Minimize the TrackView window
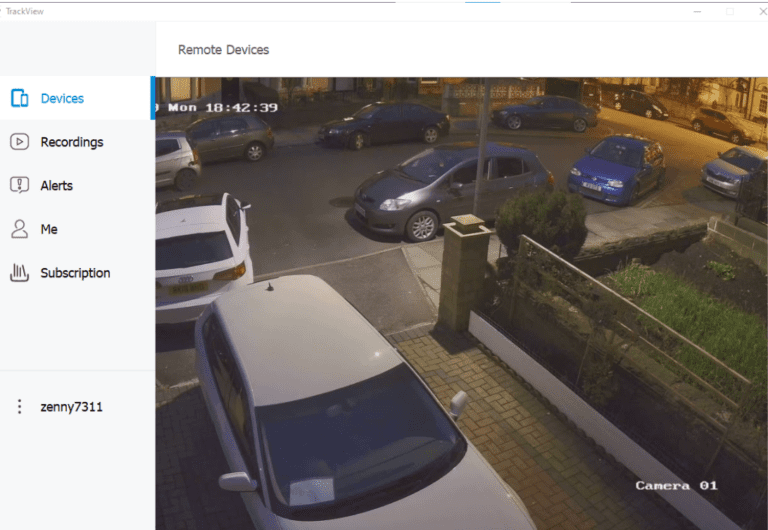The width and height of the screenshot is (768, 530). pos(697,11)
